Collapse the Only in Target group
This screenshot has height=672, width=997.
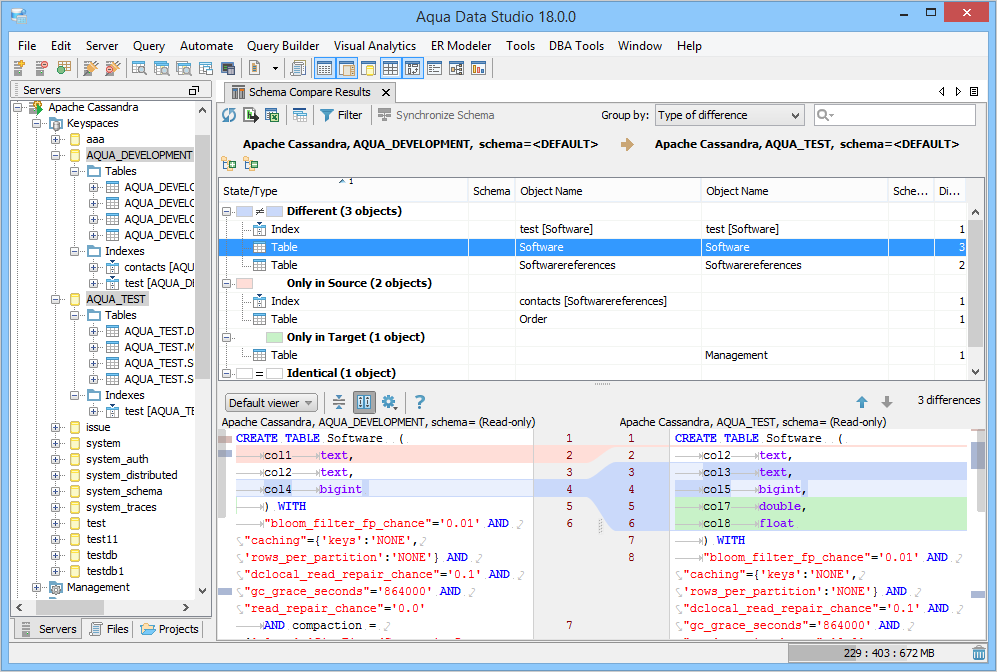[x=226, y=337]
